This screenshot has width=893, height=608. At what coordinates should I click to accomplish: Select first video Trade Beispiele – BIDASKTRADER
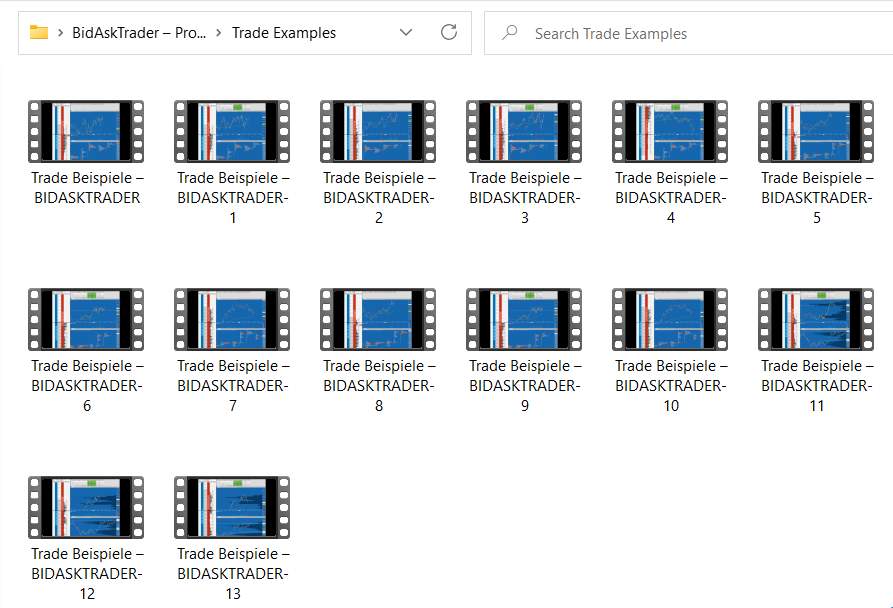tap(86, 131)
